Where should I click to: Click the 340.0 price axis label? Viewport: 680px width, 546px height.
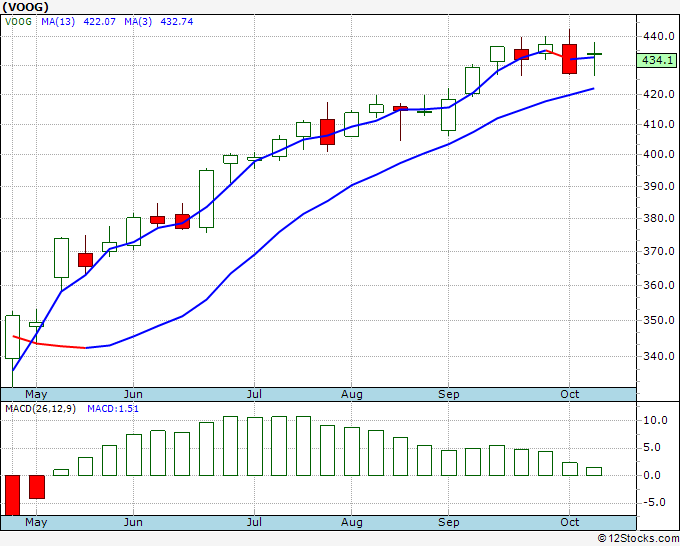pos(659,356)
